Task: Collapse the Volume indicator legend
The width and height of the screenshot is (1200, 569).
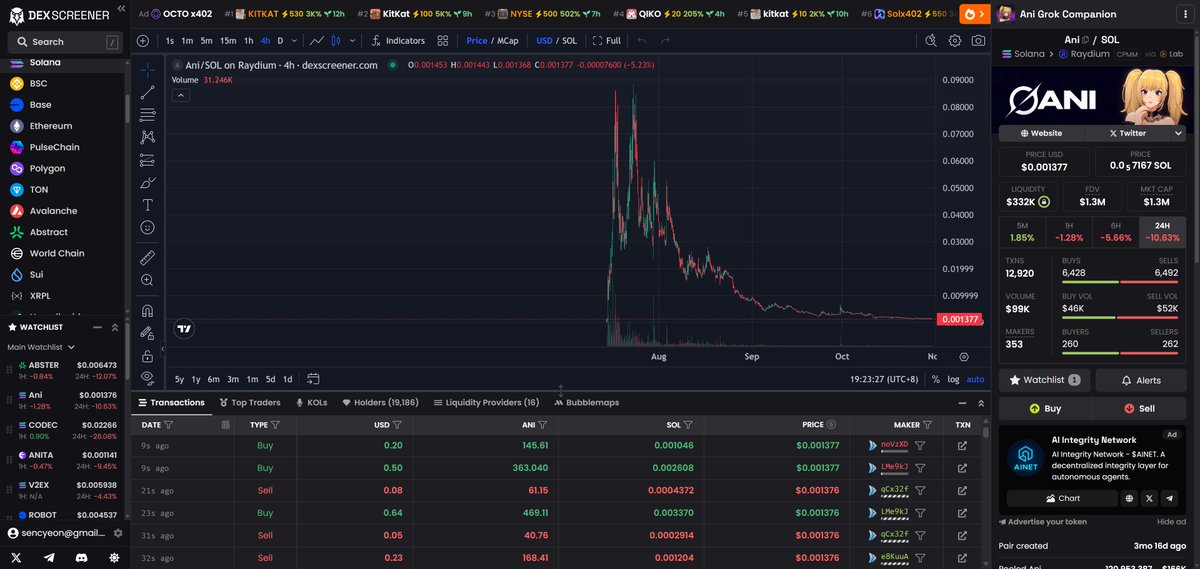Action: click(x=181, y=95)
